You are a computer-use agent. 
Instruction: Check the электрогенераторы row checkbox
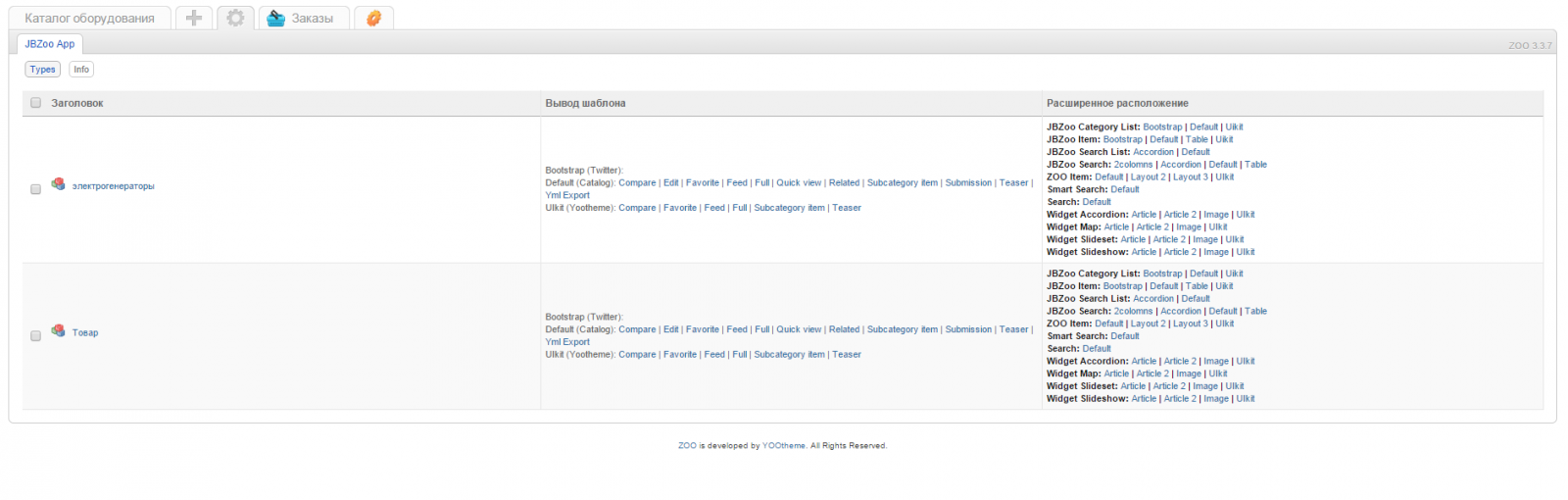36,189
